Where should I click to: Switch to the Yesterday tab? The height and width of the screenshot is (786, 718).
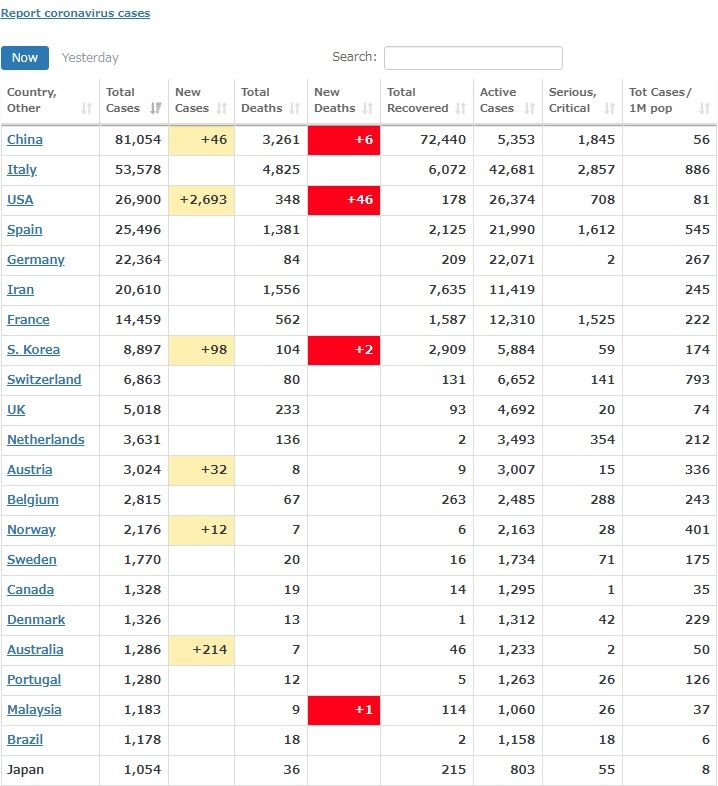90,58
